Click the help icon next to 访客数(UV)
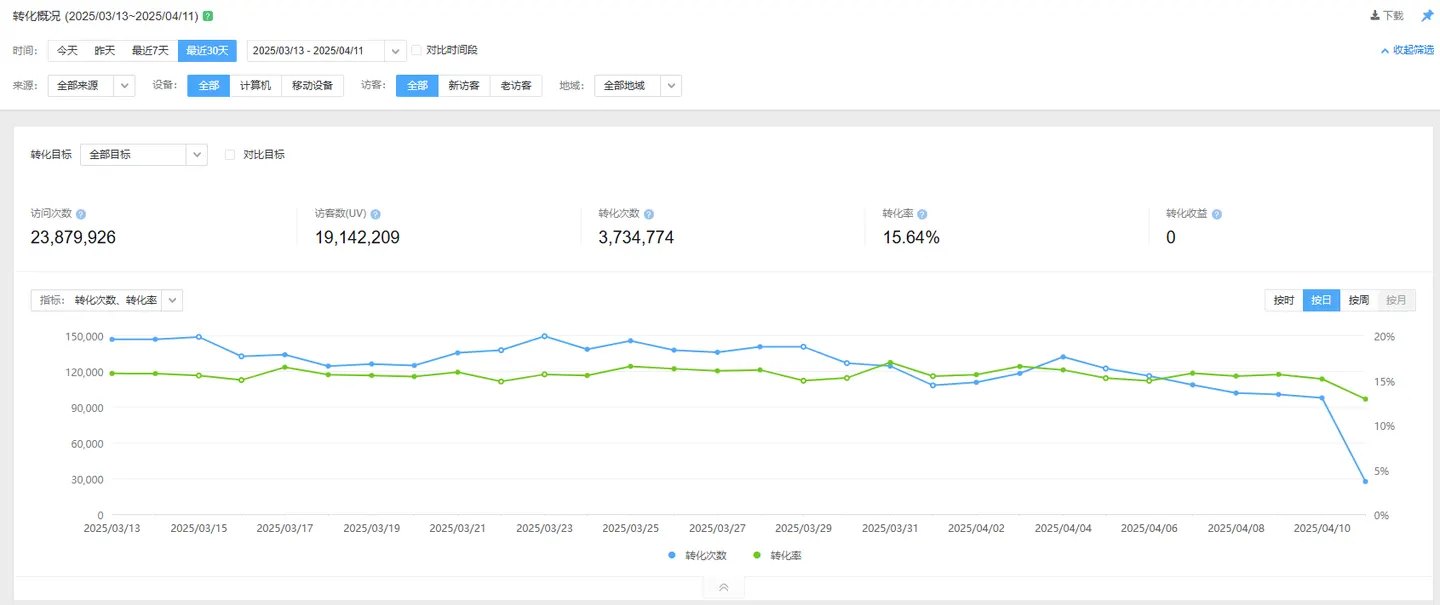Viewport: 1440px width, 605px height. click(375, 214)
